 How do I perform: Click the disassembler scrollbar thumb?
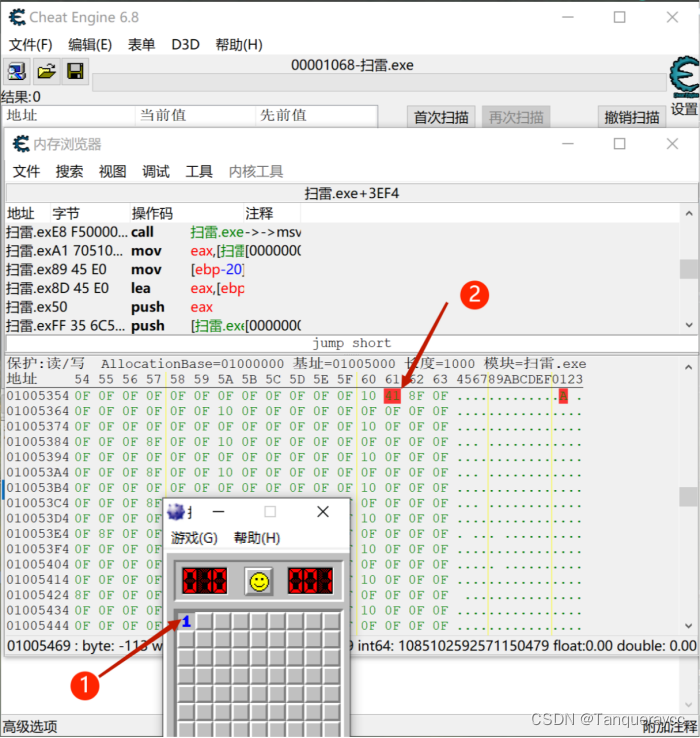[689, 269]
